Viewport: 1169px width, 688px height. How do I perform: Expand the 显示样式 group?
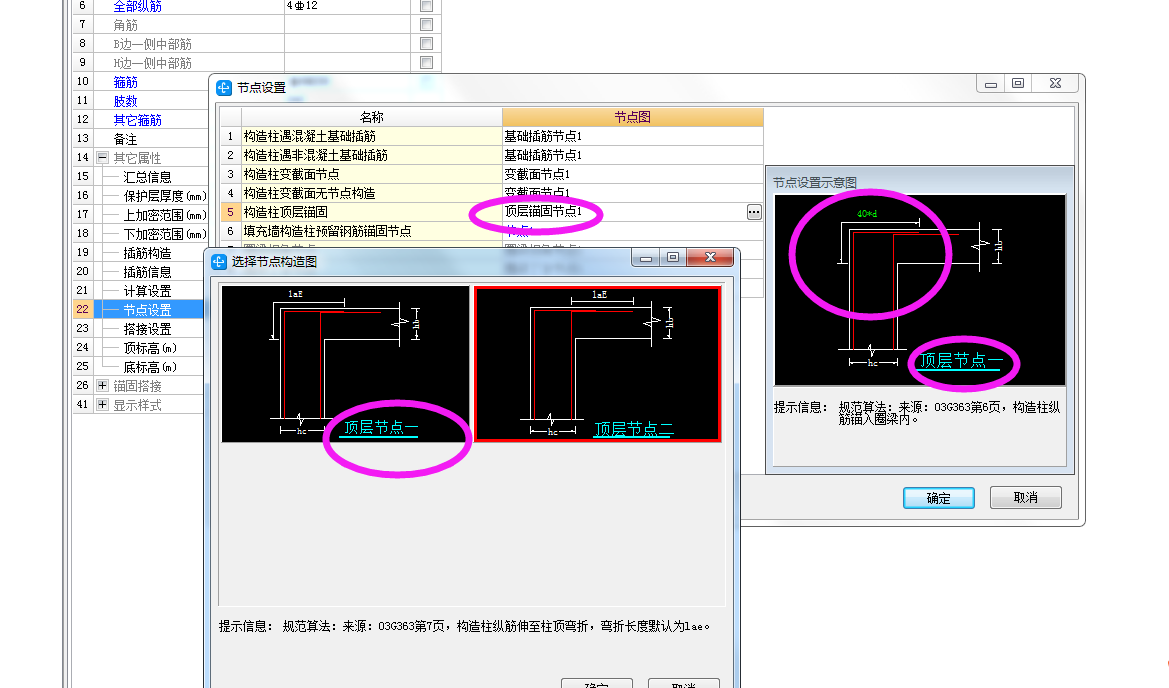103,405
